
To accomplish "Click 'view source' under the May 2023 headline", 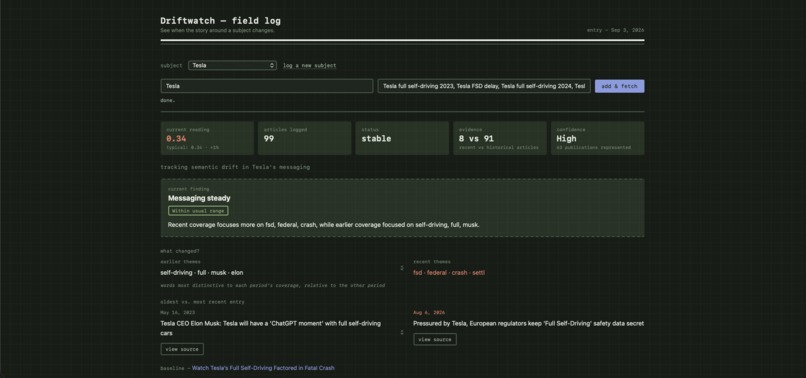I will click(182, 349).
